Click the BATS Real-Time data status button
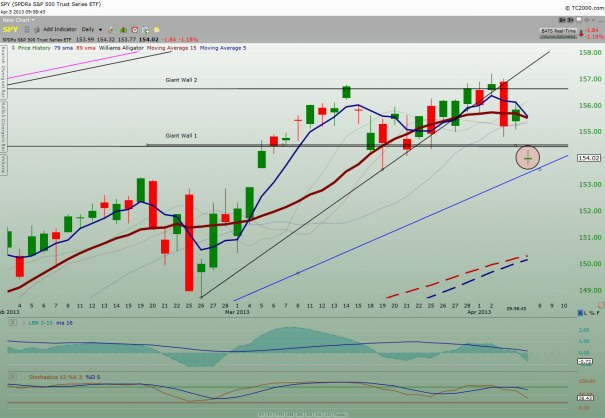This screenshot has width=605, height=418. pos(558,33)
